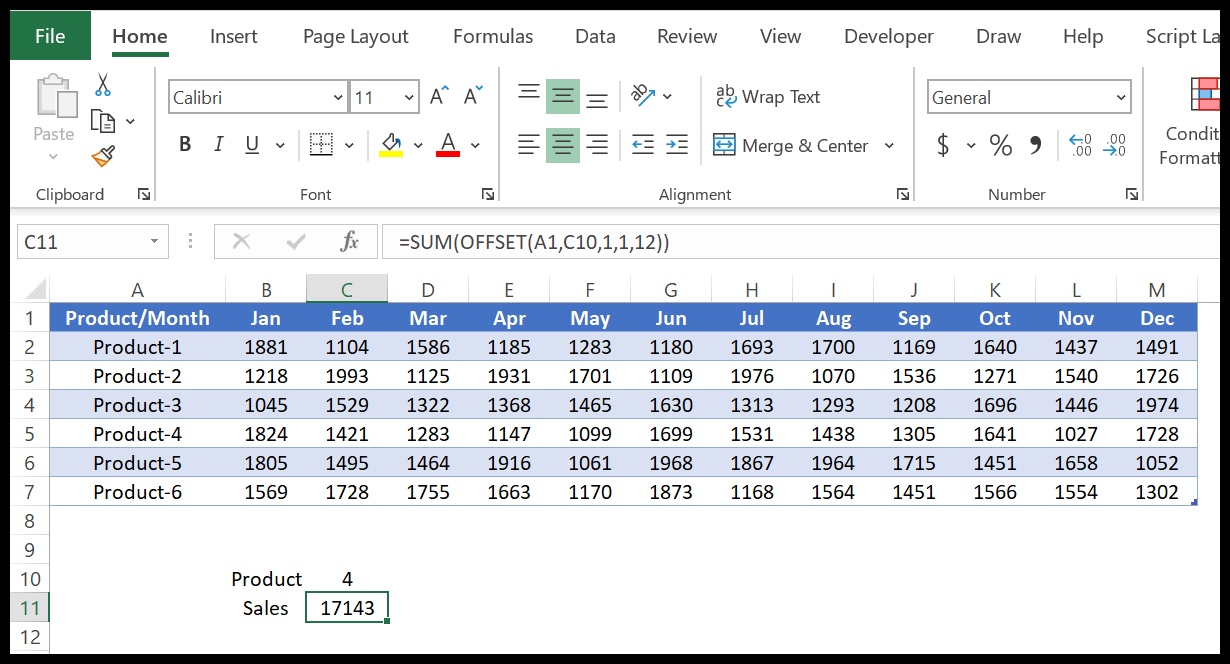Apply percent style with the Percent icon
The width and height of the screenshot is (1230, 664).
click(1000, 145)
